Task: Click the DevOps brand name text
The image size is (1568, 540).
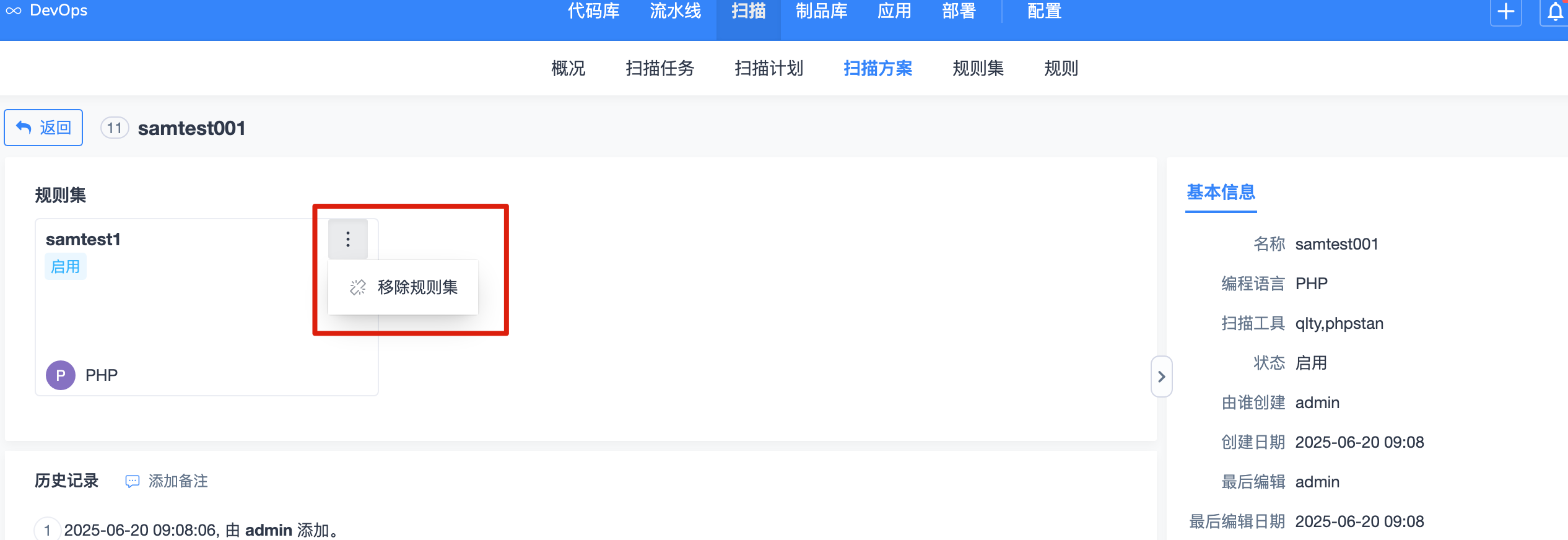Action: pos(59,11)
